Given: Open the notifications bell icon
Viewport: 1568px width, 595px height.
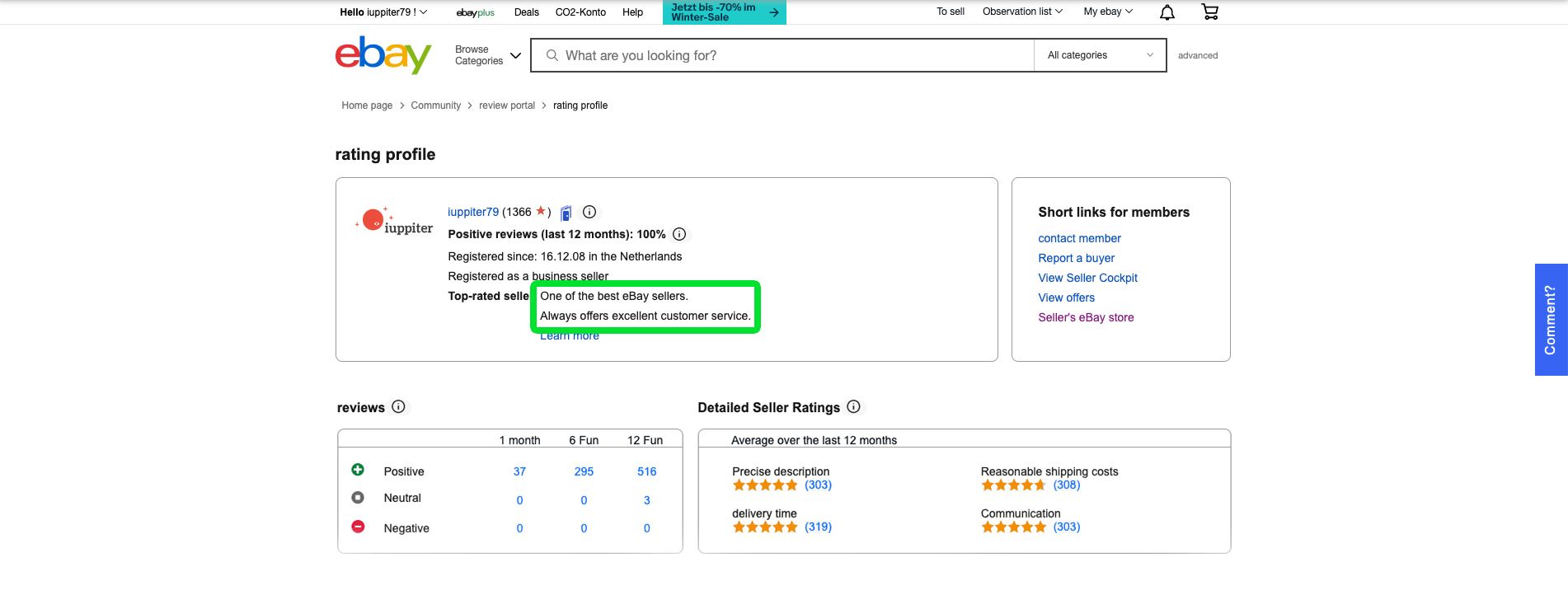Looking at the screenshot, I should coord(1167,12).
